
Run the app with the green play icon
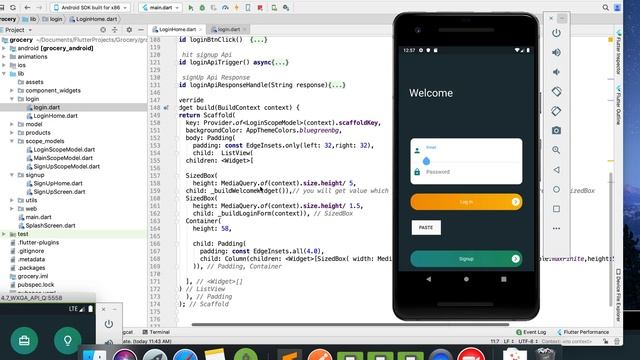[x=191, y=8]
